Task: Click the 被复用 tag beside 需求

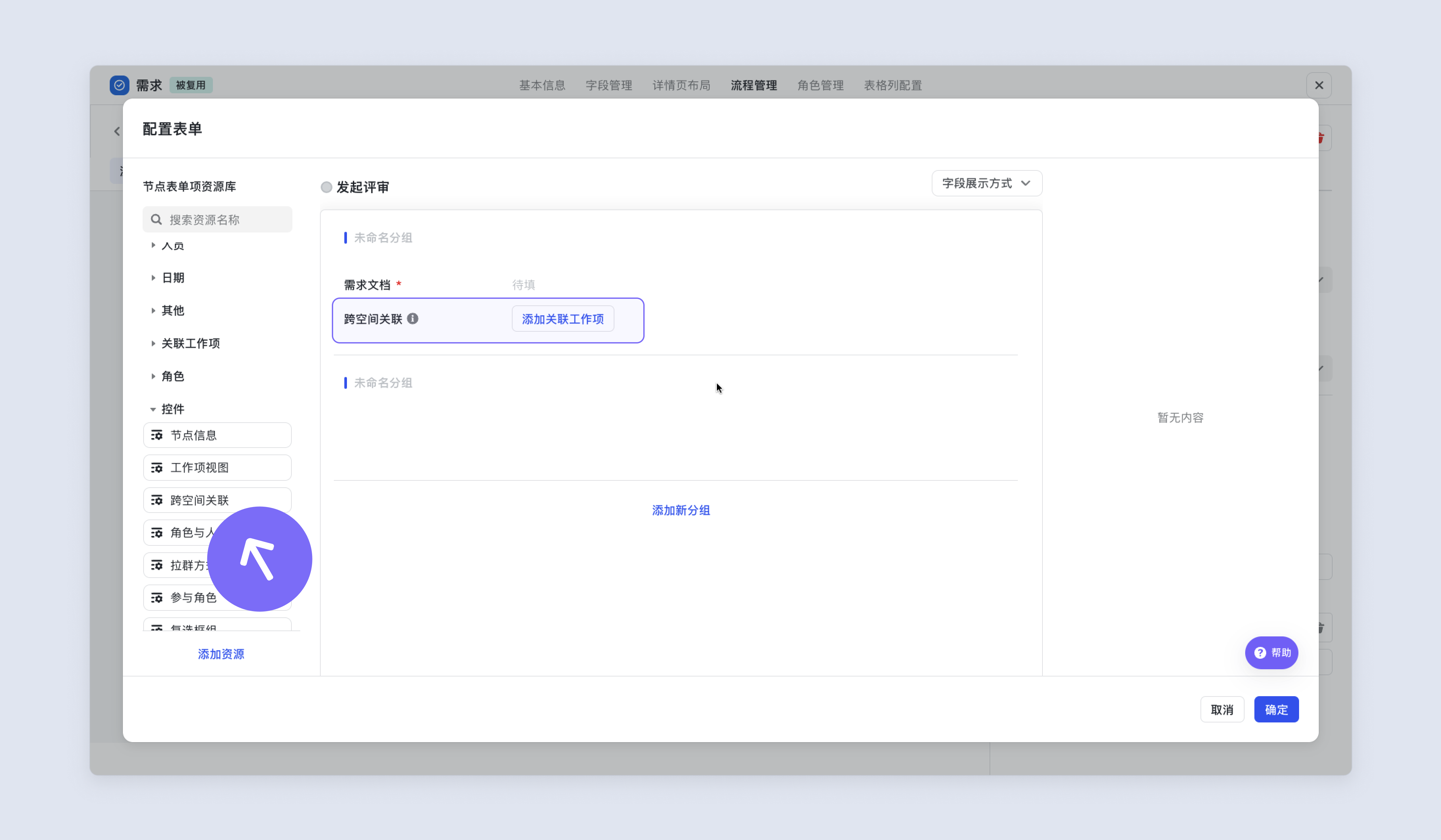Action: (191, 85)
